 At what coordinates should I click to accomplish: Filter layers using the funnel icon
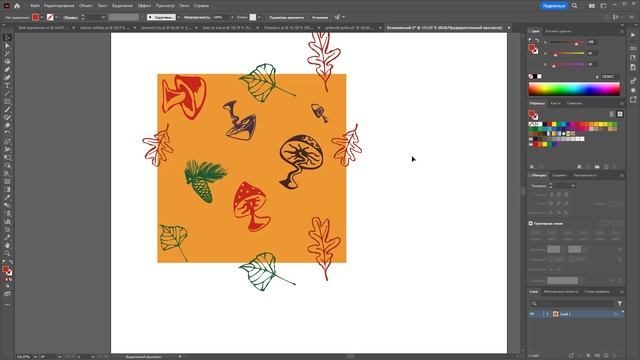620,303
